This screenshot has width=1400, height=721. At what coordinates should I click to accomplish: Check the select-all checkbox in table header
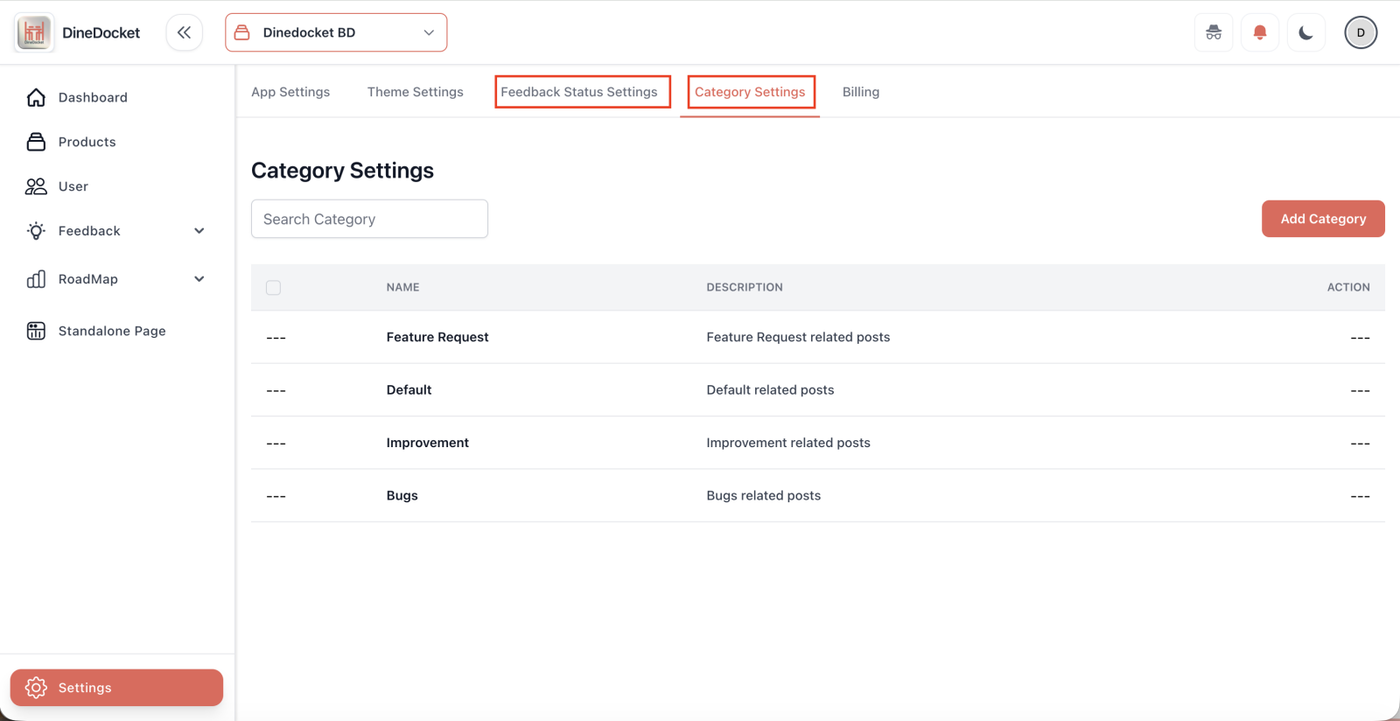coord(273,288)
